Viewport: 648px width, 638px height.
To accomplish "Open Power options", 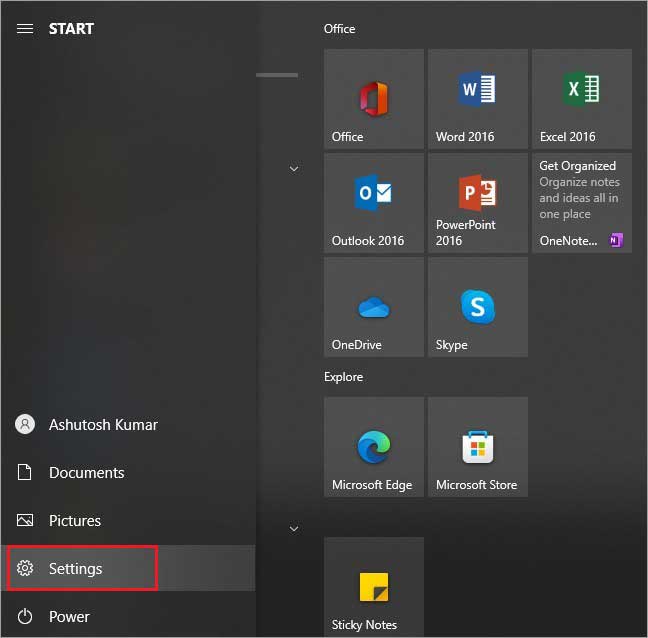I will [128, 617].
